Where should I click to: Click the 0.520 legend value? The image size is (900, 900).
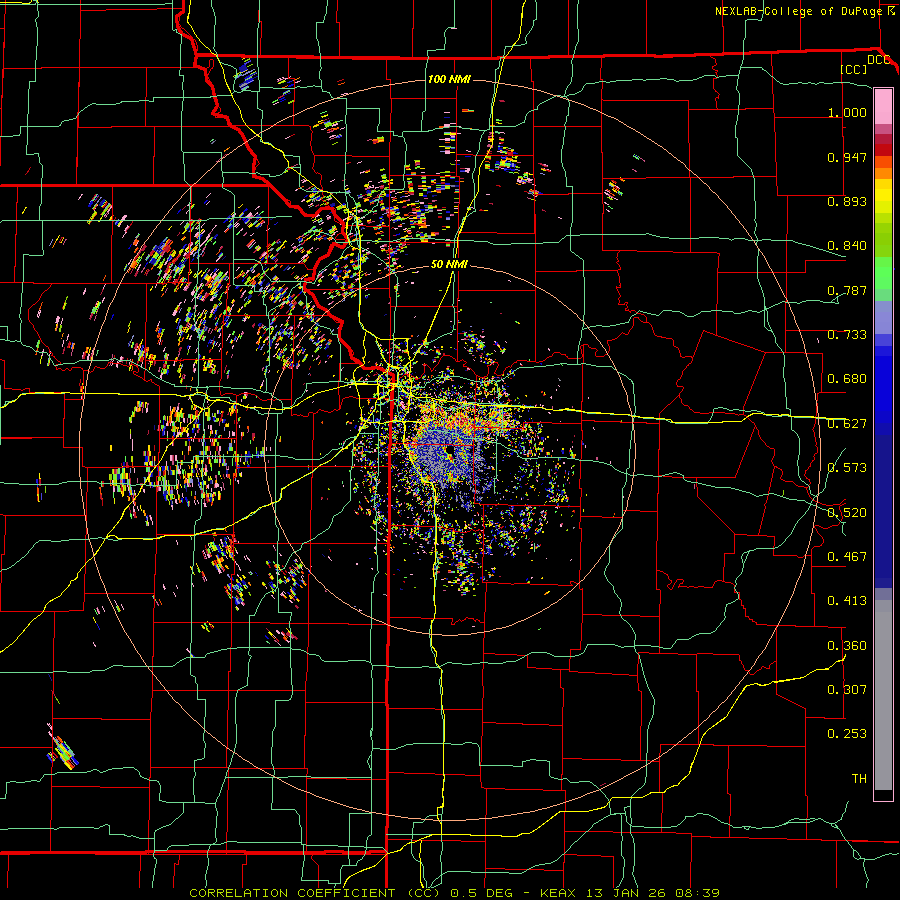click(847, 513)
